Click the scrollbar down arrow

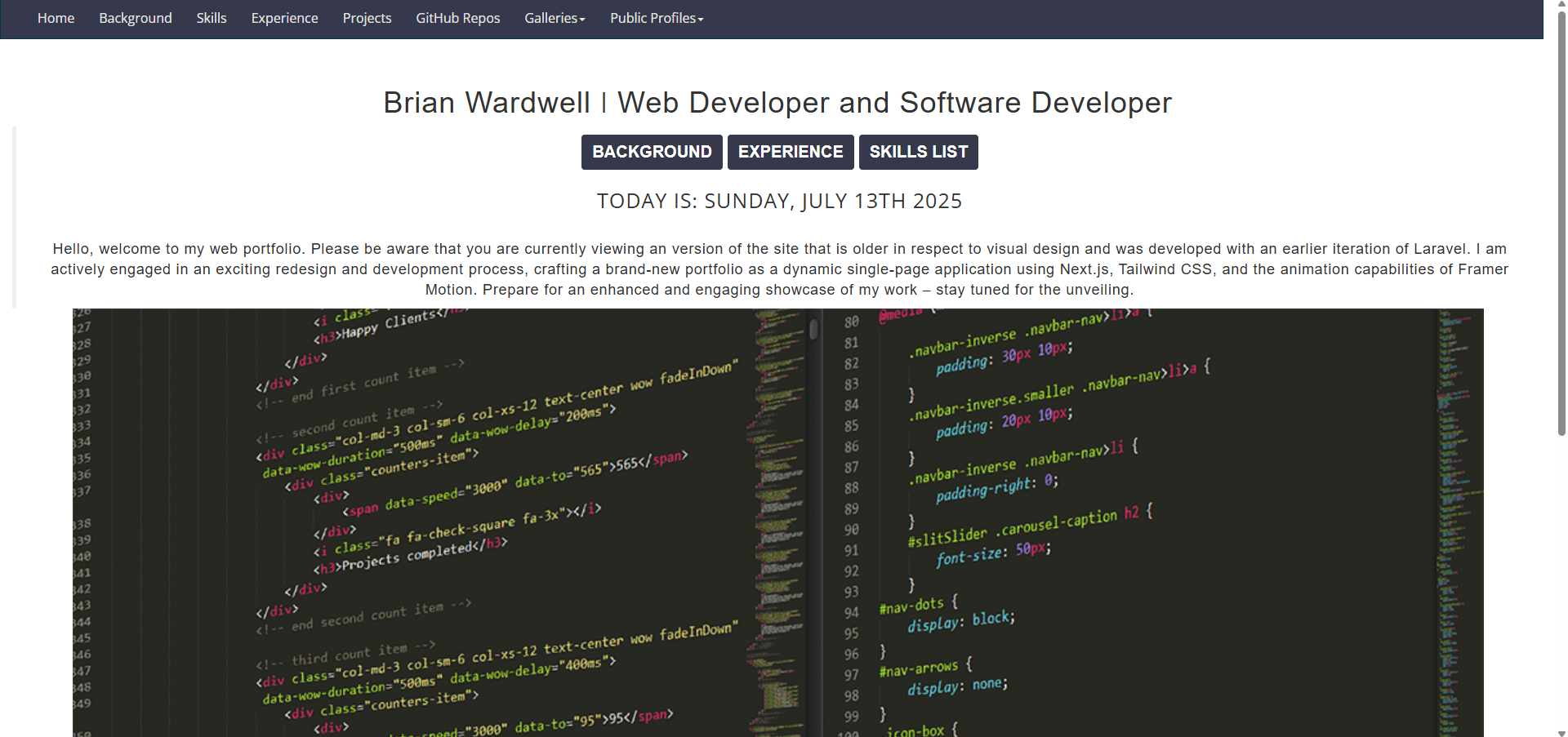pyautogui.click(x=1561, y=732)
